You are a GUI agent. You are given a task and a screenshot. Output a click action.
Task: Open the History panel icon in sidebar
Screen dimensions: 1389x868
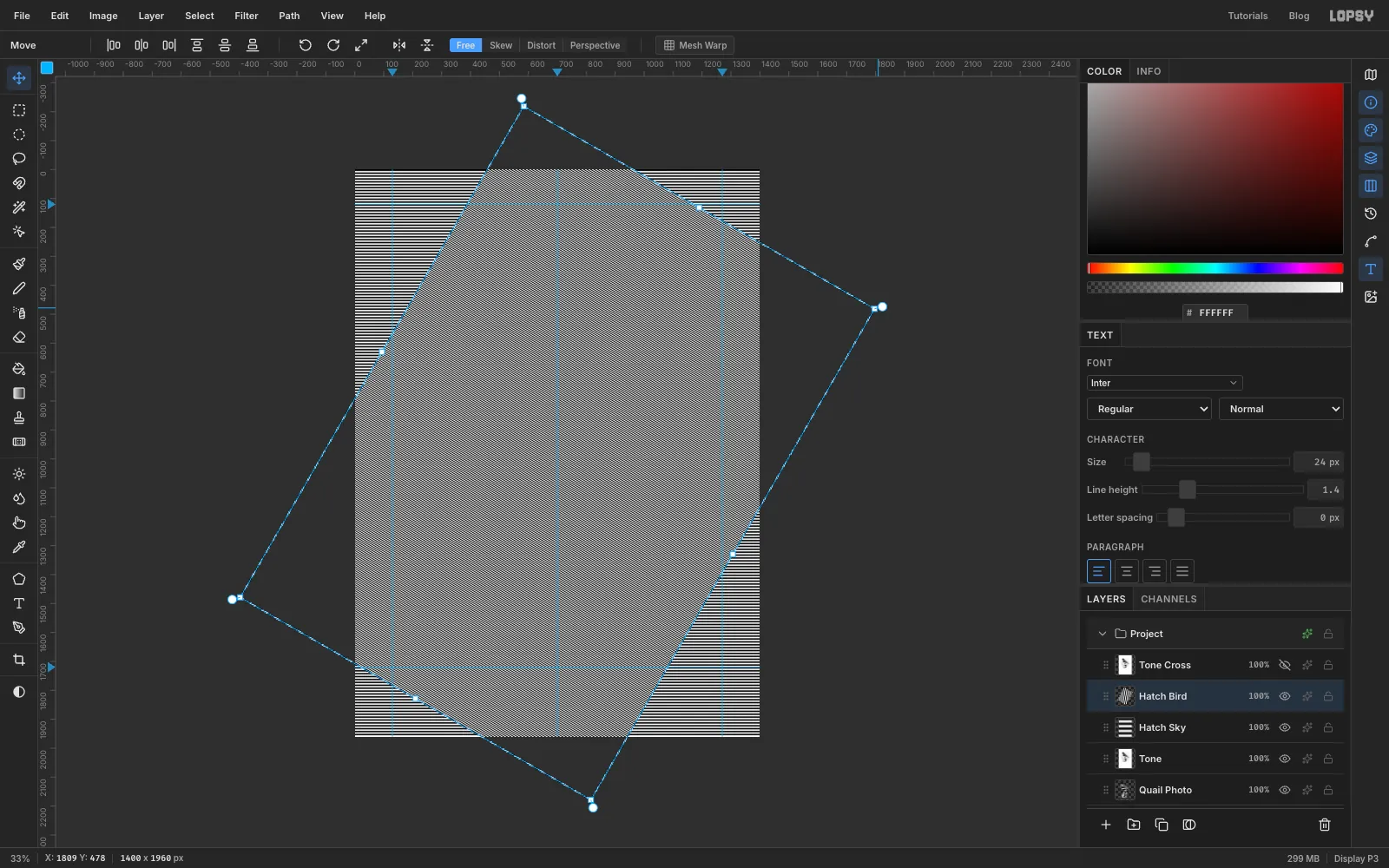tap(1371, 214)
